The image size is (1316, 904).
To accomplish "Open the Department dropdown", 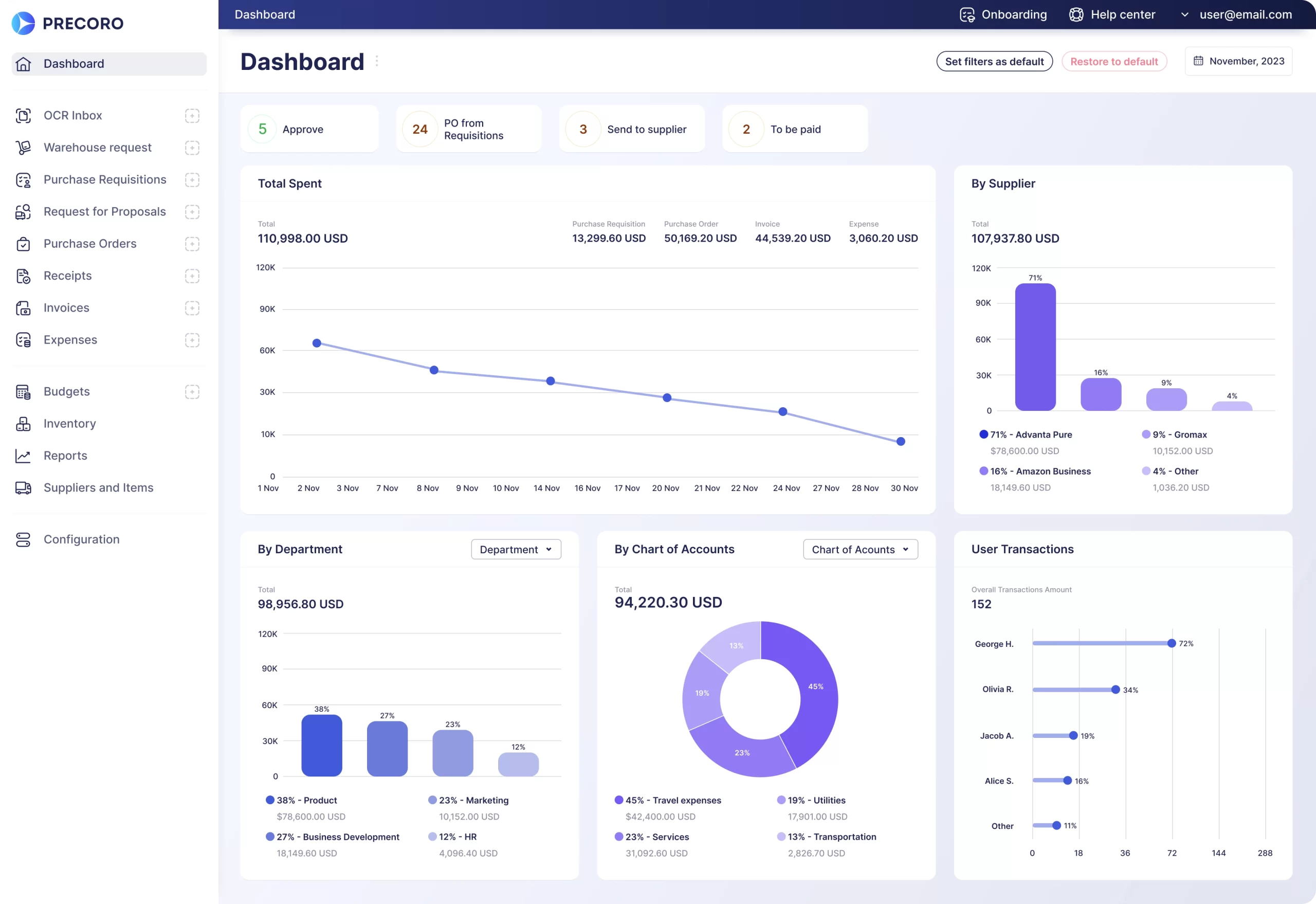I will click(515, 549).
